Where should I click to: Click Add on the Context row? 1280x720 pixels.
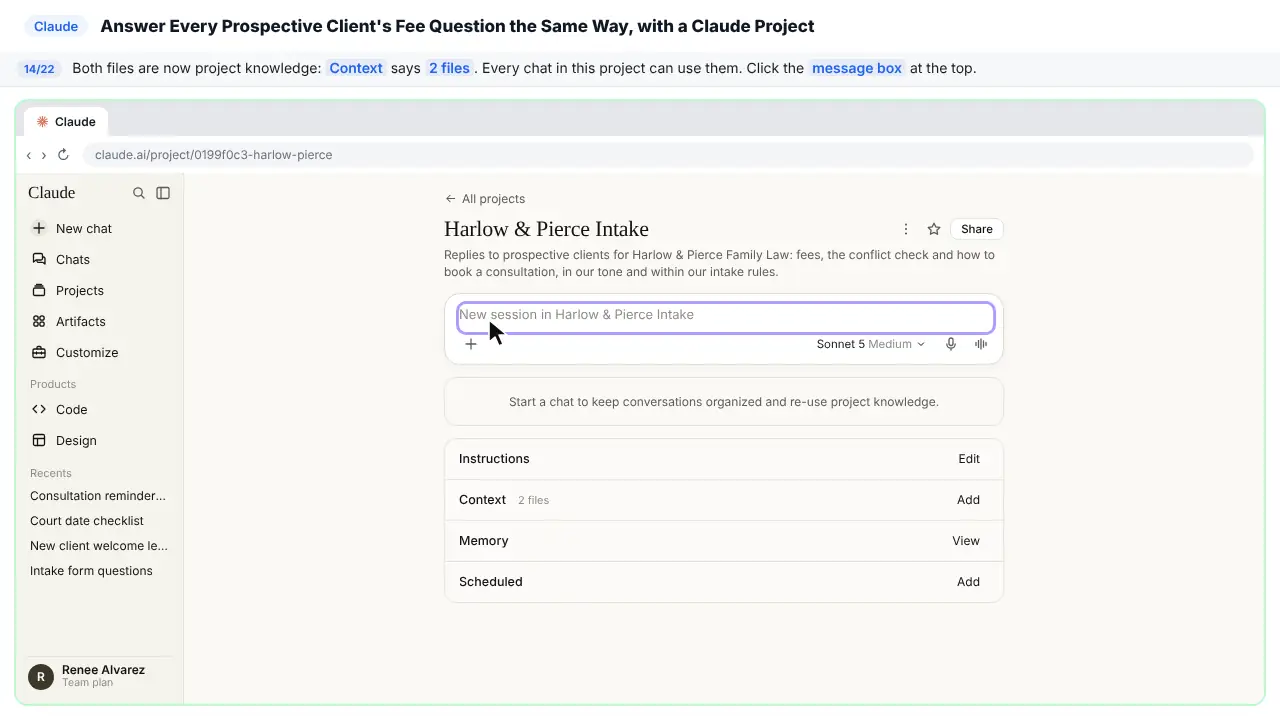pyautogui.click(x=968, y=500)
